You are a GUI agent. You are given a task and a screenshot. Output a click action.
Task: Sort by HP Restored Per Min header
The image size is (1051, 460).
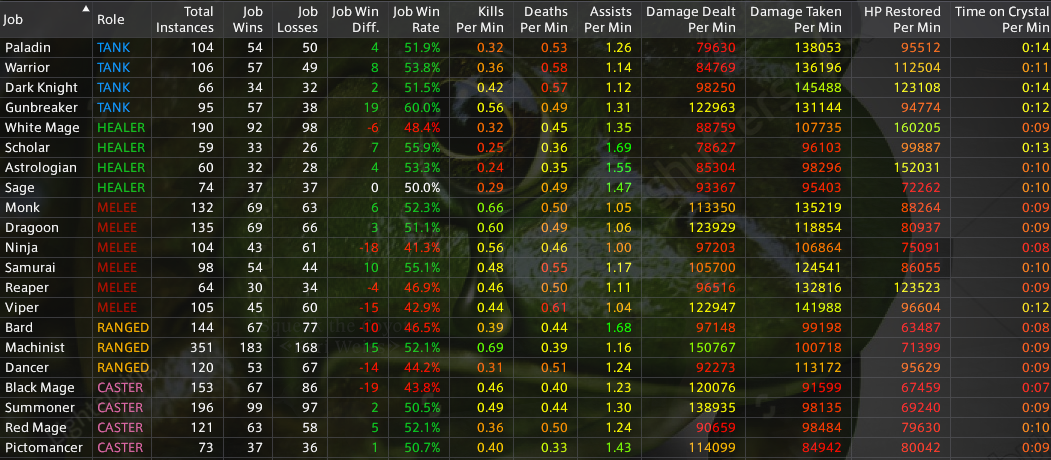(900, 19)
